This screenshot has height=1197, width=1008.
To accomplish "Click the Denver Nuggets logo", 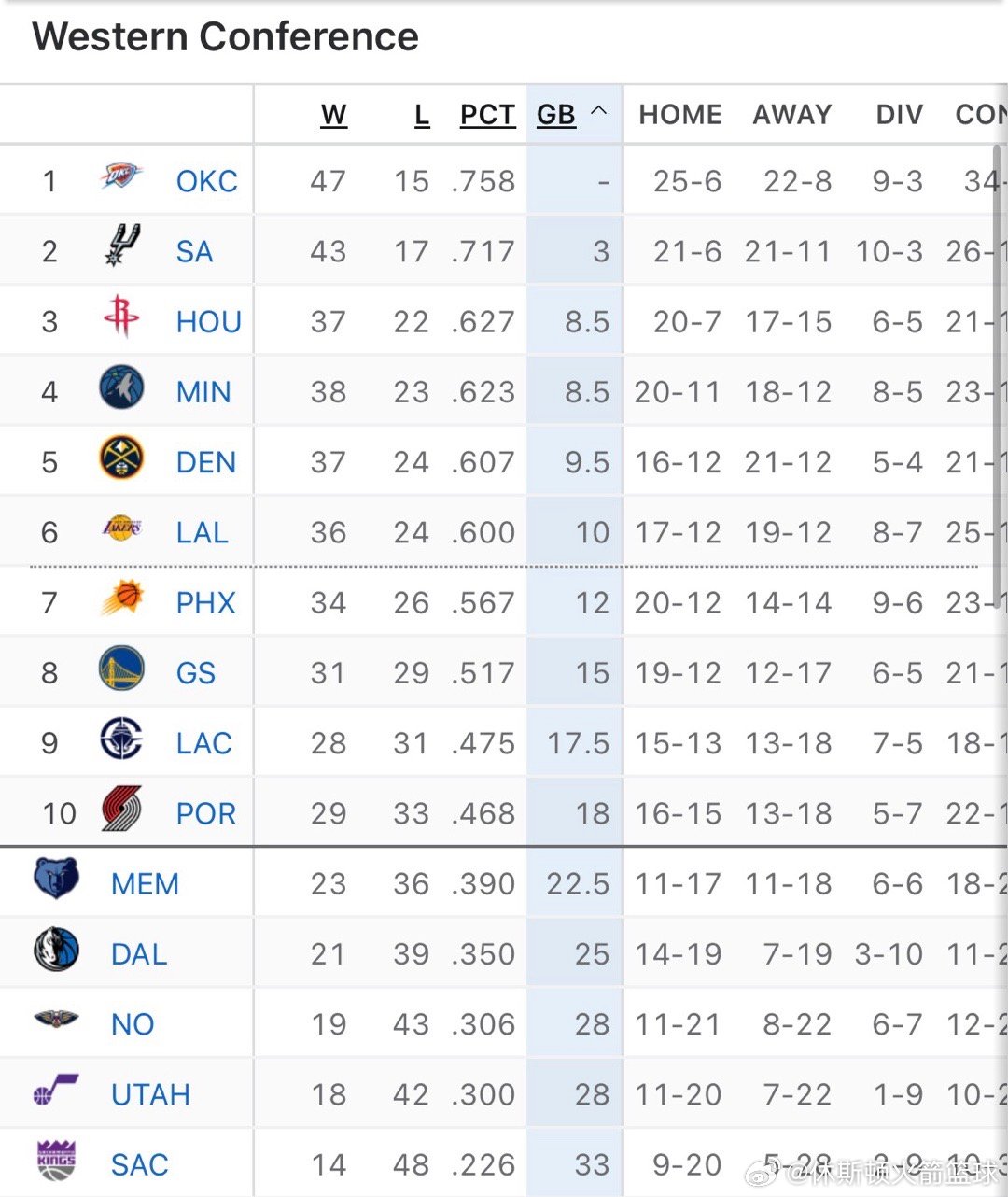I will [x=121, y=458].
